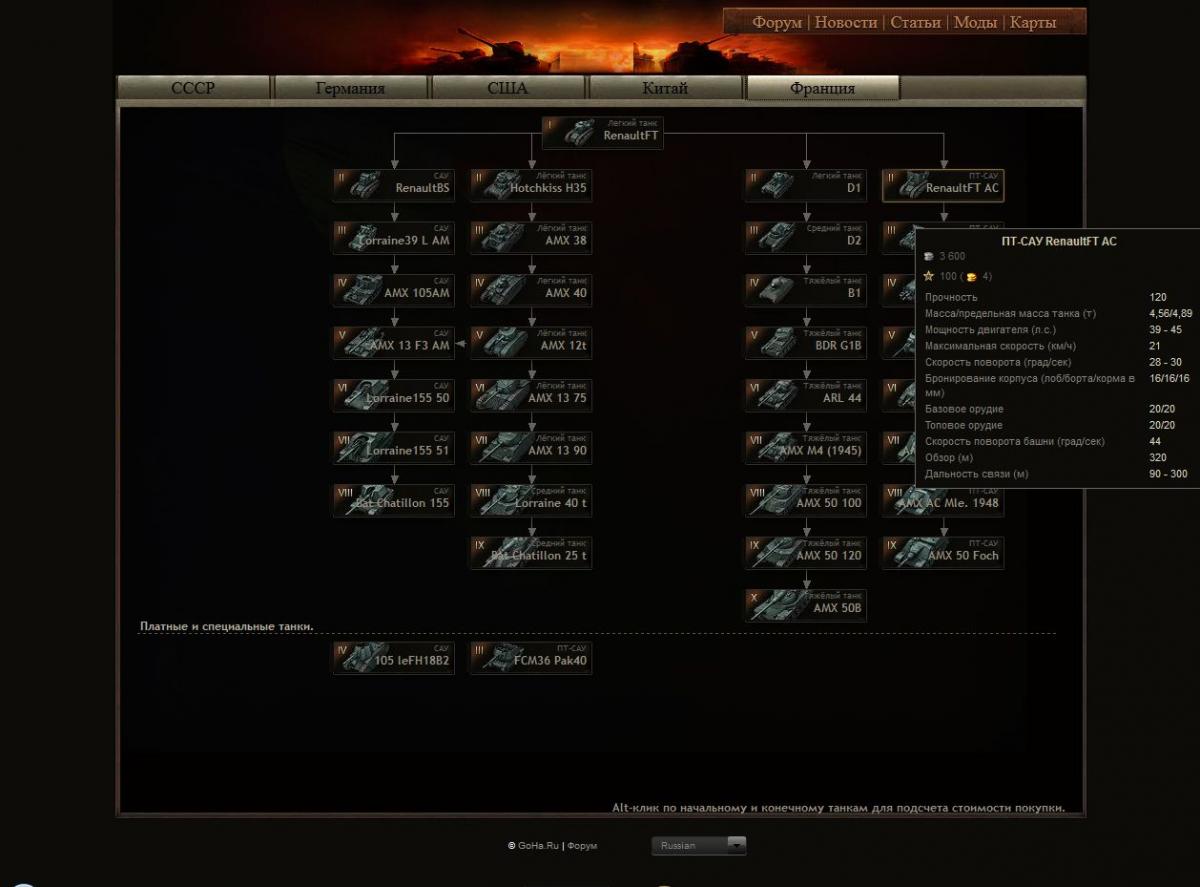The width and height of the screenshot is (1200, 887).
Task: Select the AMX 13 90 tank
Action: tap(531, 448)
